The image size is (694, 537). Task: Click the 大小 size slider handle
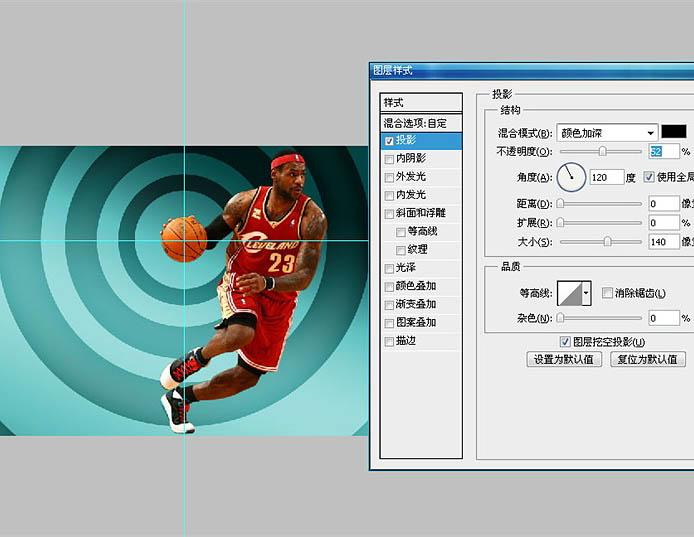[x=608, y=241]
